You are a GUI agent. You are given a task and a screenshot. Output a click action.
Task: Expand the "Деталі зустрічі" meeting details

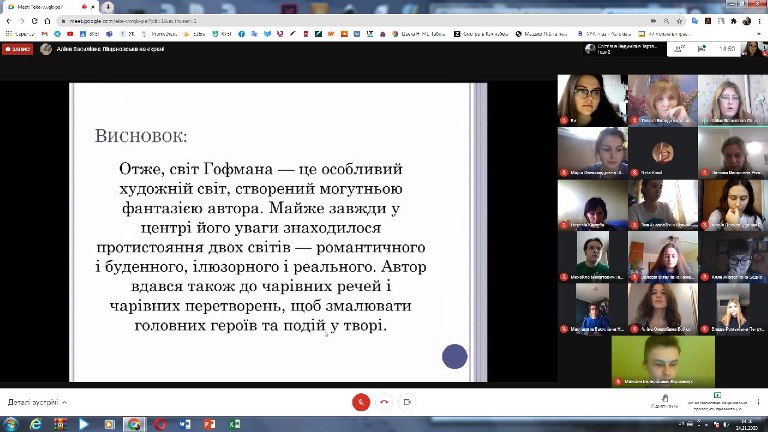tap(37, 402)
